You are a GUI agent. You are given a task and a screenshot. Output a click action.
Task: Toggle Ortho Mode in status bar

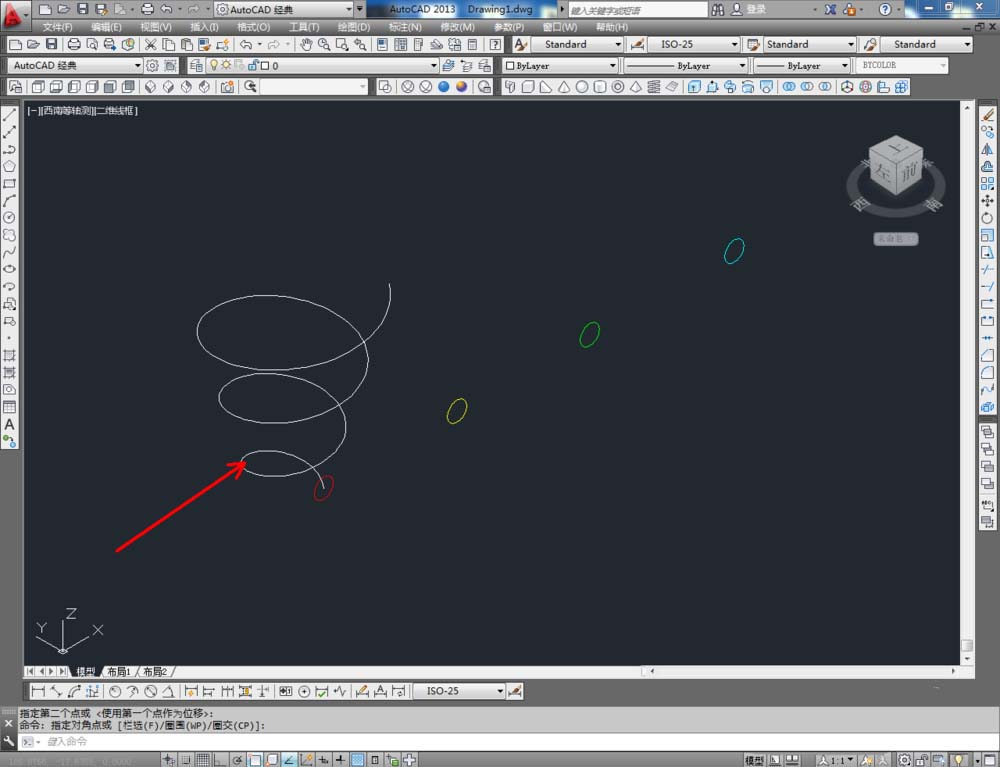220,760
